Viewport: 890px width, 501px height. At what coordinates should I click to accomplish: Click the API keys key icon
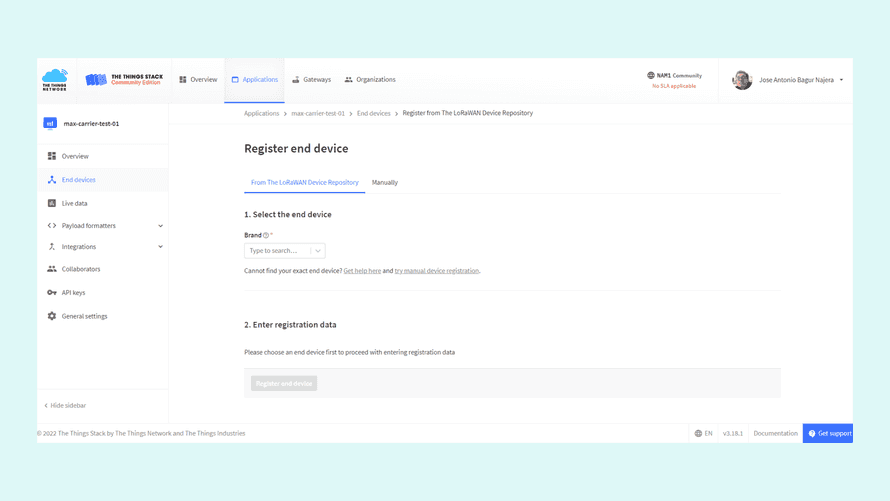(52, 293)
